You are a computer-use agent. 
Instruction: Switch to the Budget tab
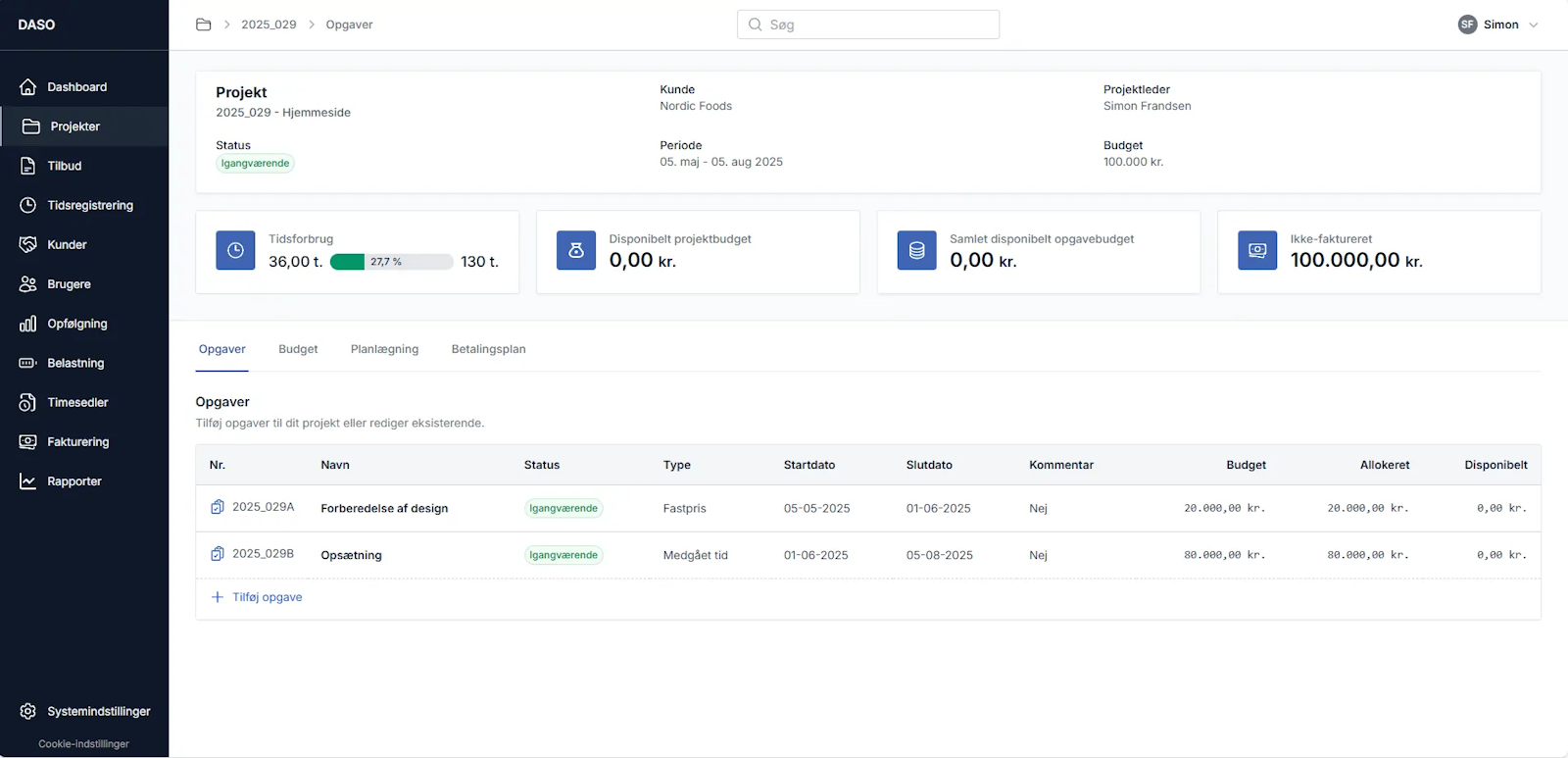click(x=298, y=349)
